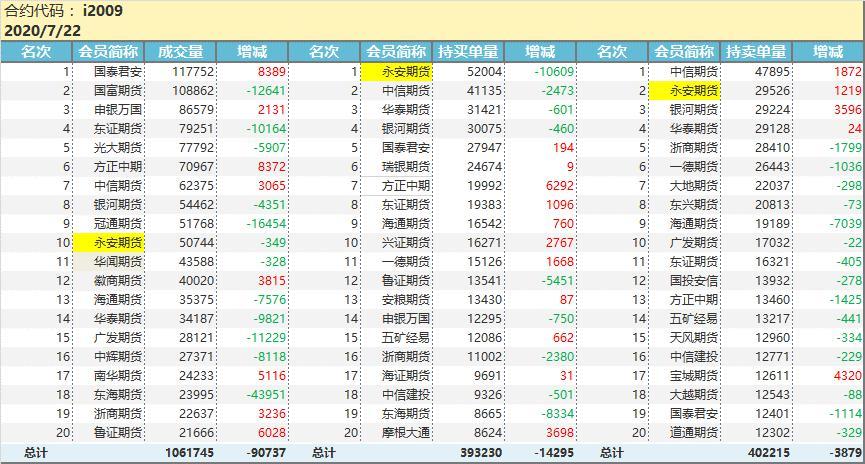Click the change value 4320
Image resolution: width=865 pixels, height=464 pixels.
tap(848, 376)
